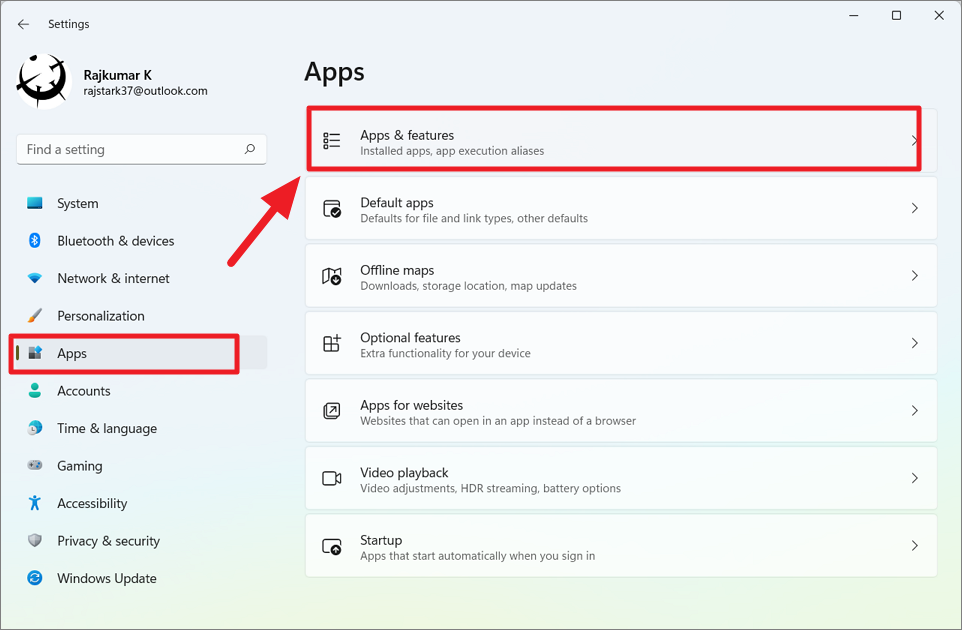Go to Time & language settings

[x=107, y=428]
